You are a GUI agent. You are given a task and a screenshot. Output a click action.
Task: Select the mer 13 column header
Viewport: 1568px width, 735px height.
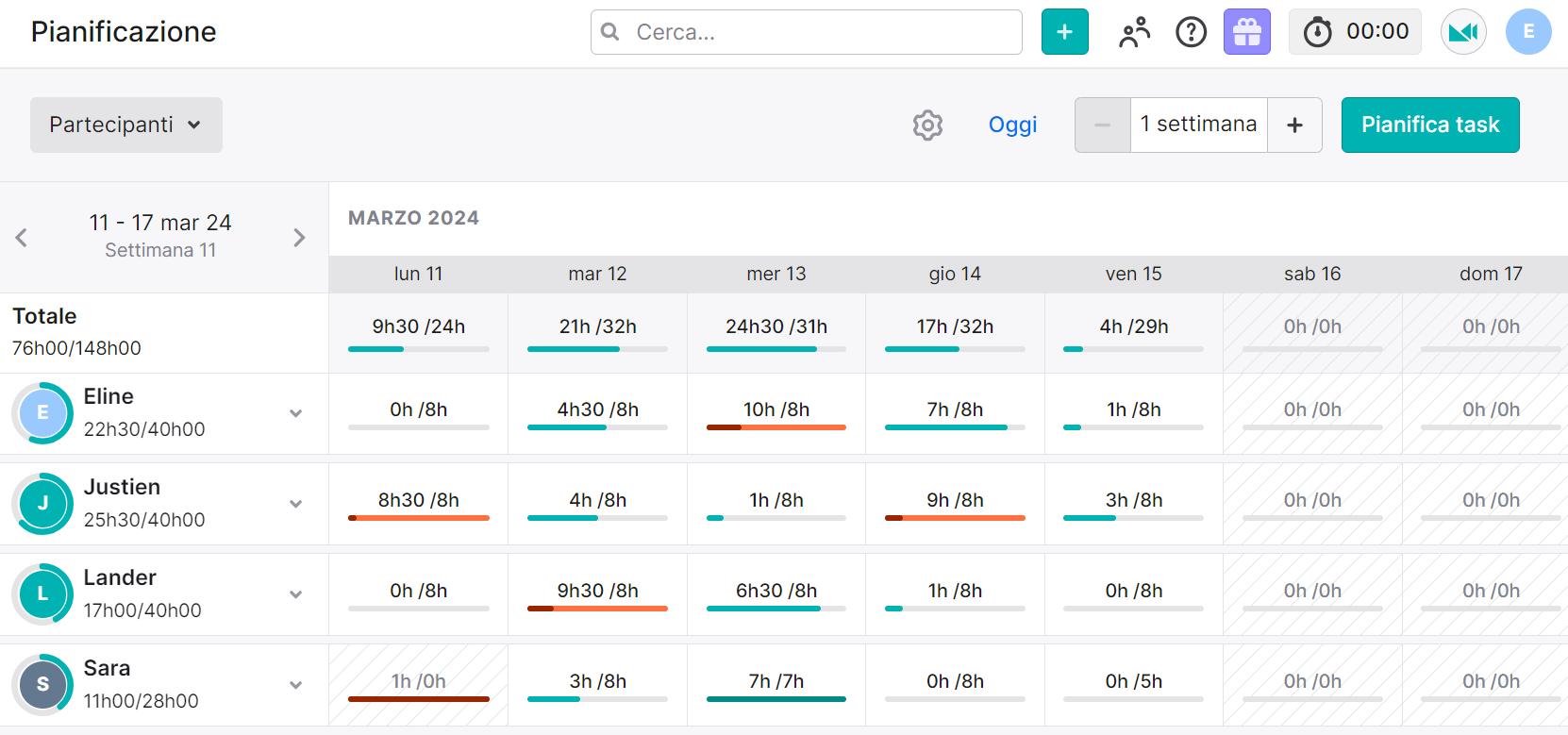pyautogui.click(x=776, y=274)
